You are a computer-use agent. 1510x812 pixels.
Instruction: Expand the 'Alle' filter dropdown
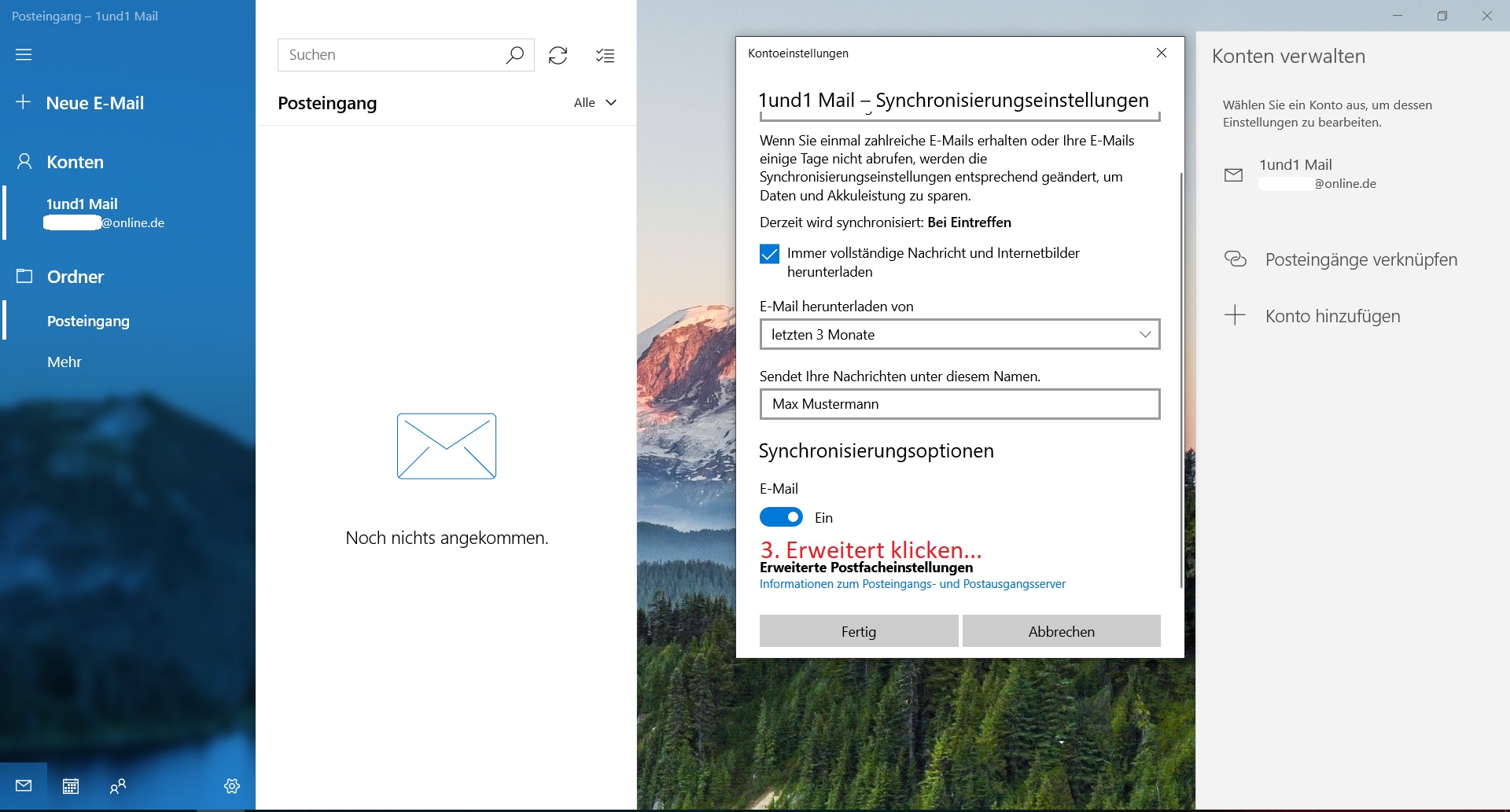click(x=595, y=102)
